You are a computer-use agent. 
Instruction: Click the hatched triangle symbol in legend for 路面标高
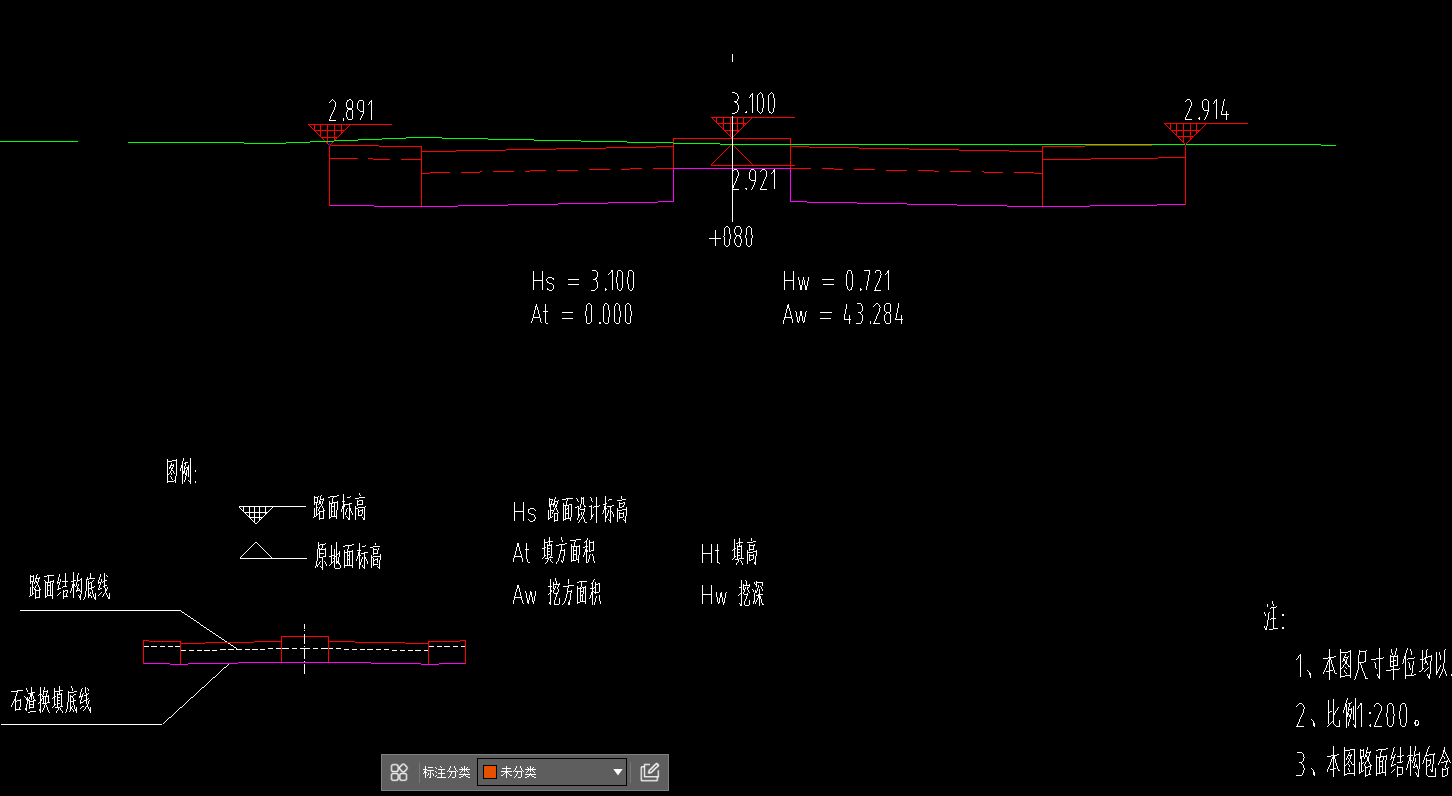(257, 515)
